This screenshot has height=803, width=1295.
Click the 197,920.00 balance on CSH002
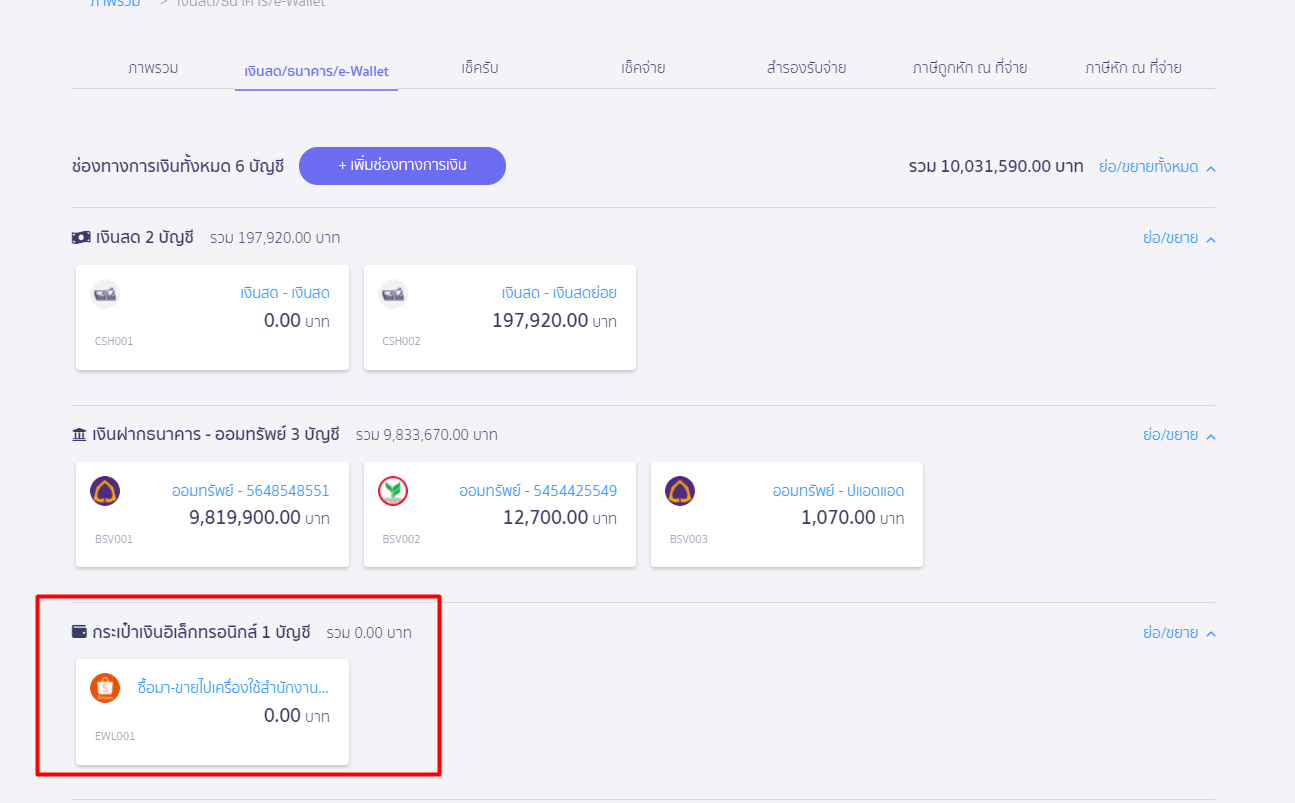pyautogui.click(x=540, y=320)
